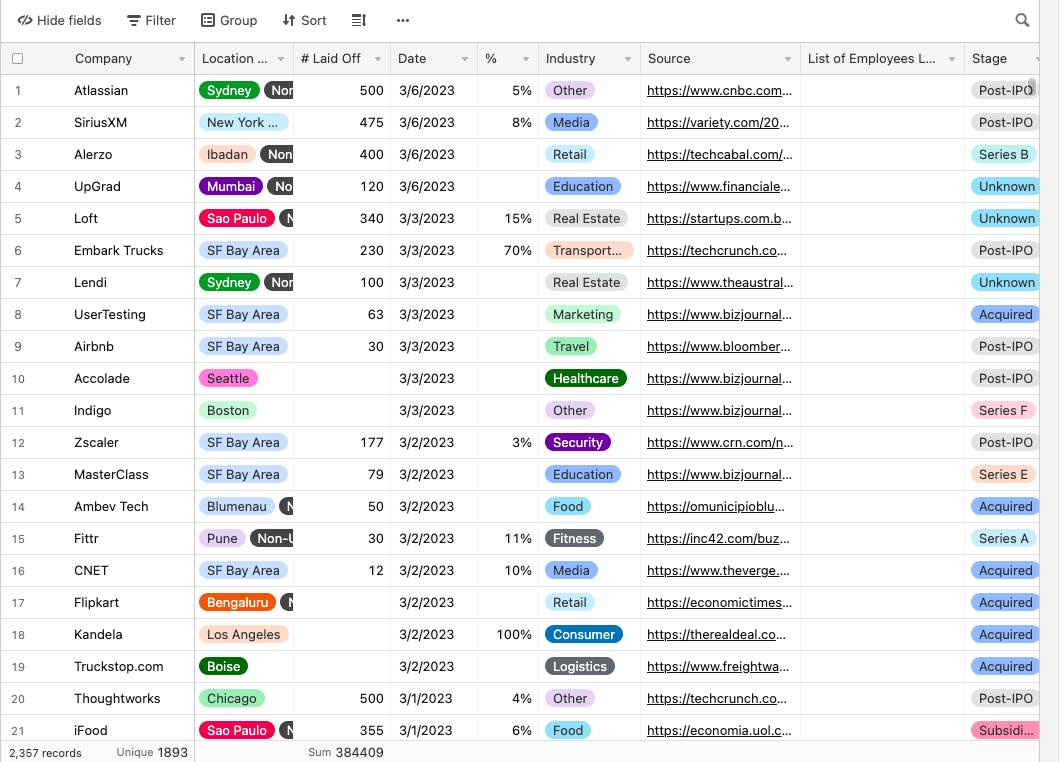Screen dimensions: 1061x762
Task: Click the Fitness industry tag
Action: [574, 539]
